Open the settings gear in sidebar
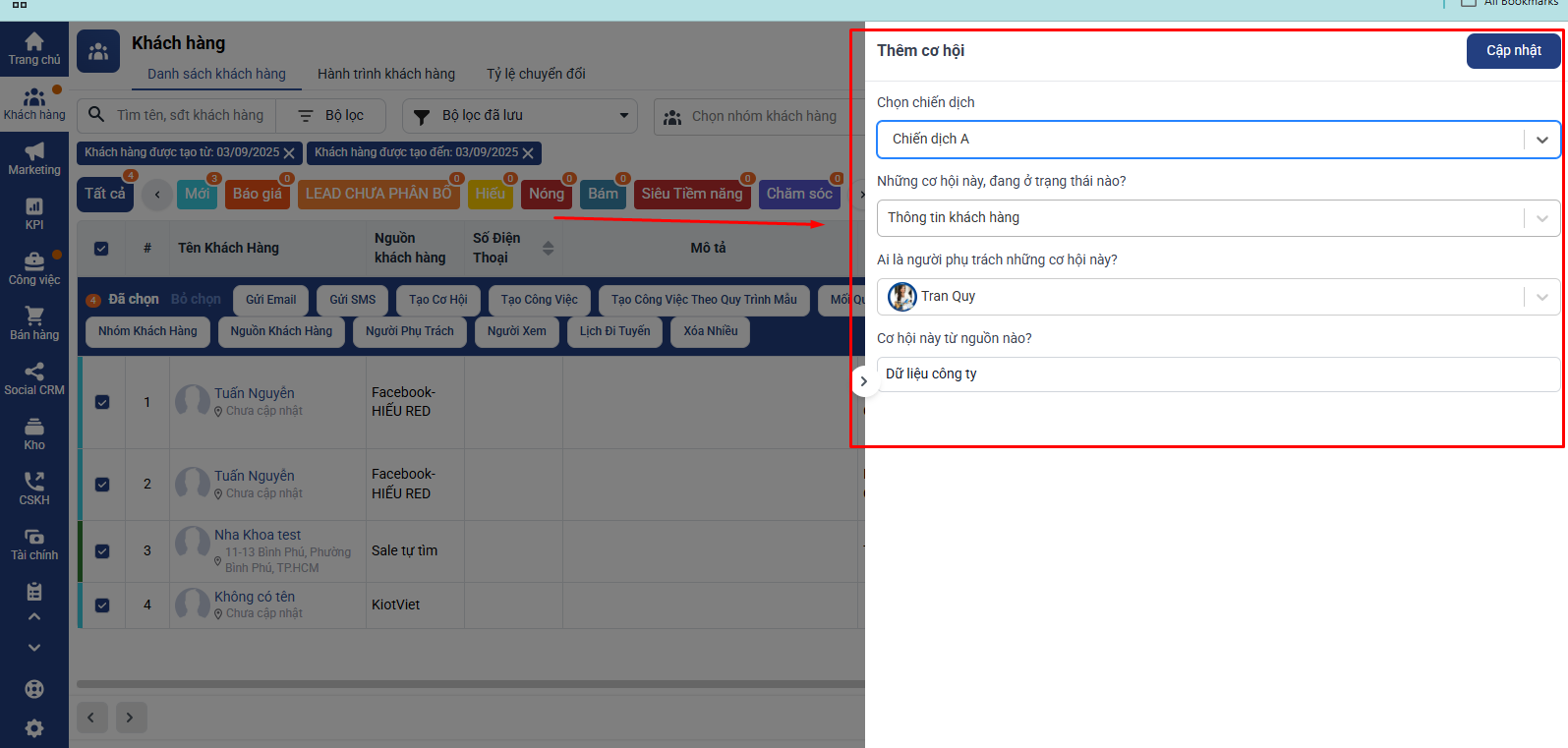Viewport: 1568px width, 748px height. 34,728
